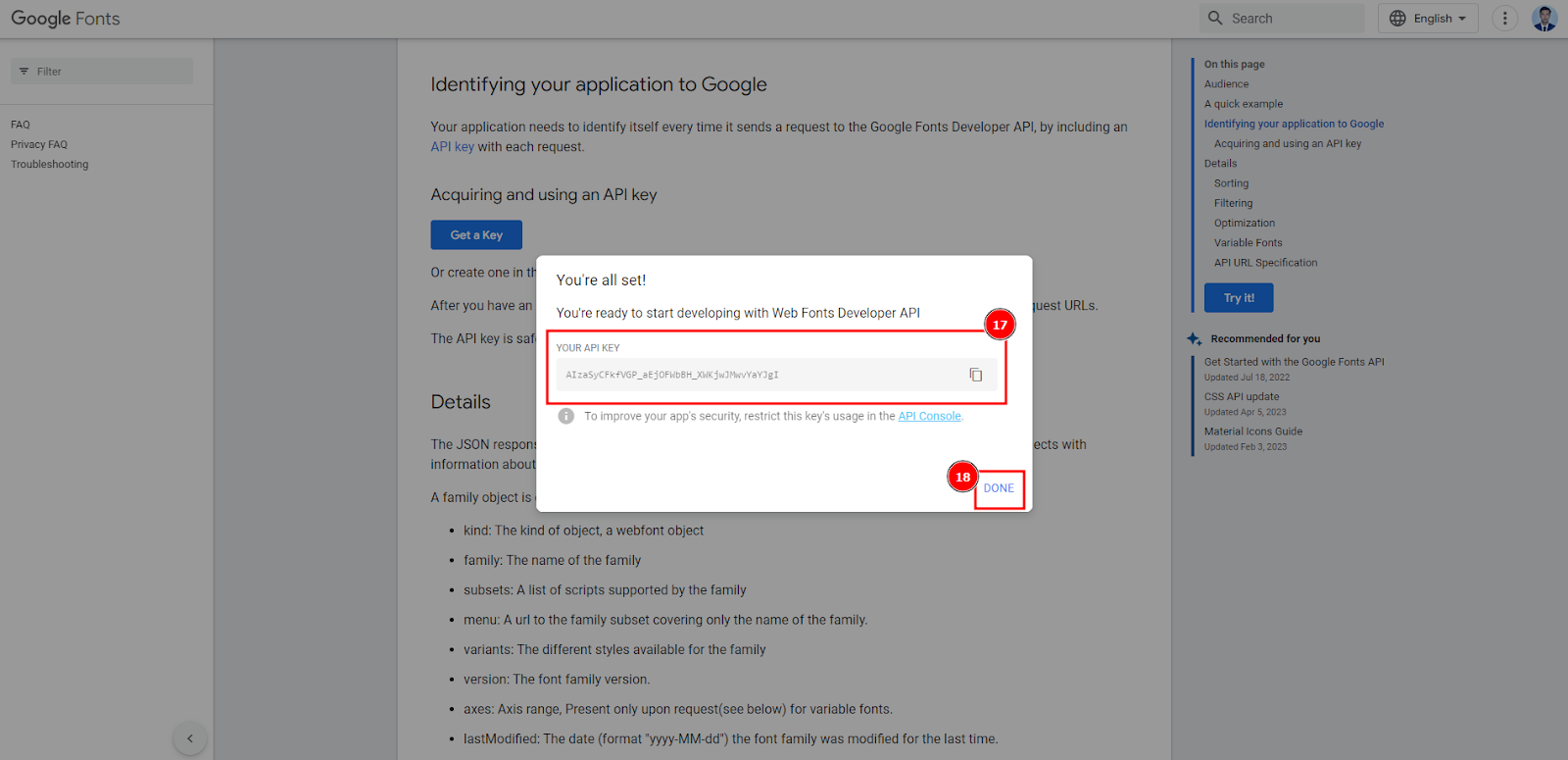Image resolution: width=1568 pixels, height=760 pixels.
Task: Click the search magnifier icon
Action: 1215,18
